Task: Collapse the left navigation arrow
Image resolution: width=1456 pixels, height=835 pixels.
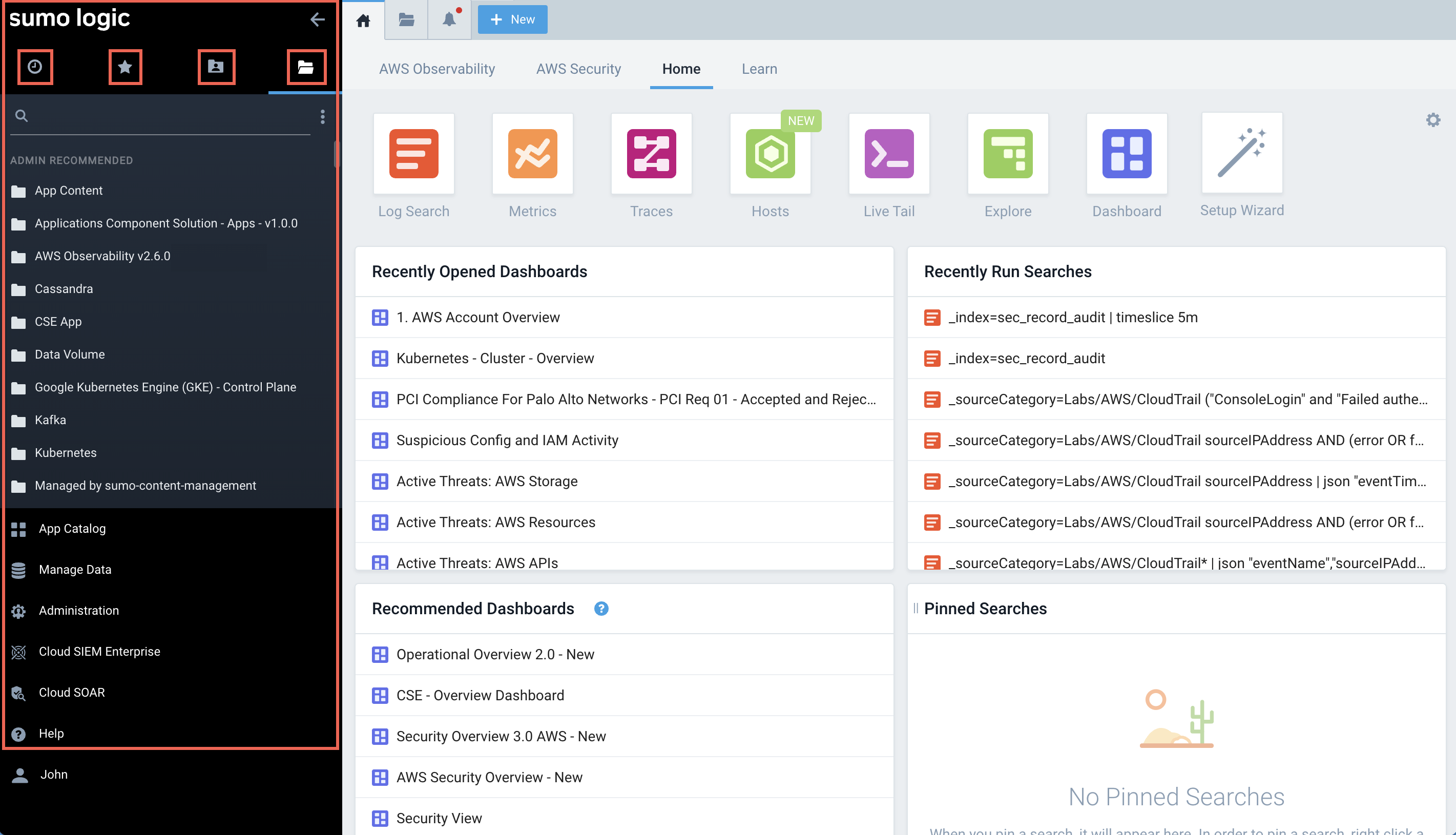Action: click(317, 19)
